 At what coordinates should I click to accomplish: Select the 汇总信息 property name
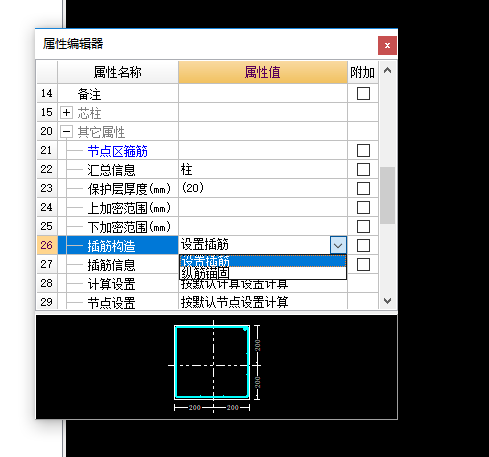point(111,170)
